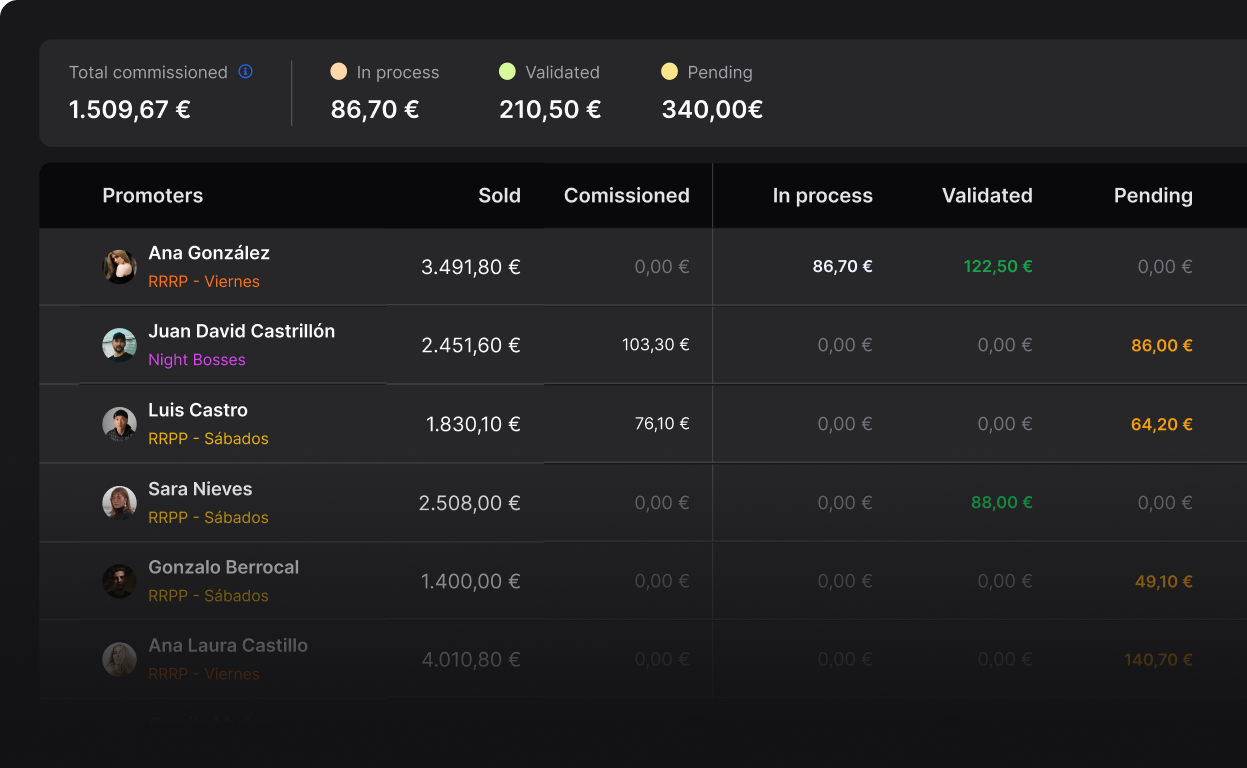
Task: Click Sara Nieves' avatar image
Action: coord(119,502)
